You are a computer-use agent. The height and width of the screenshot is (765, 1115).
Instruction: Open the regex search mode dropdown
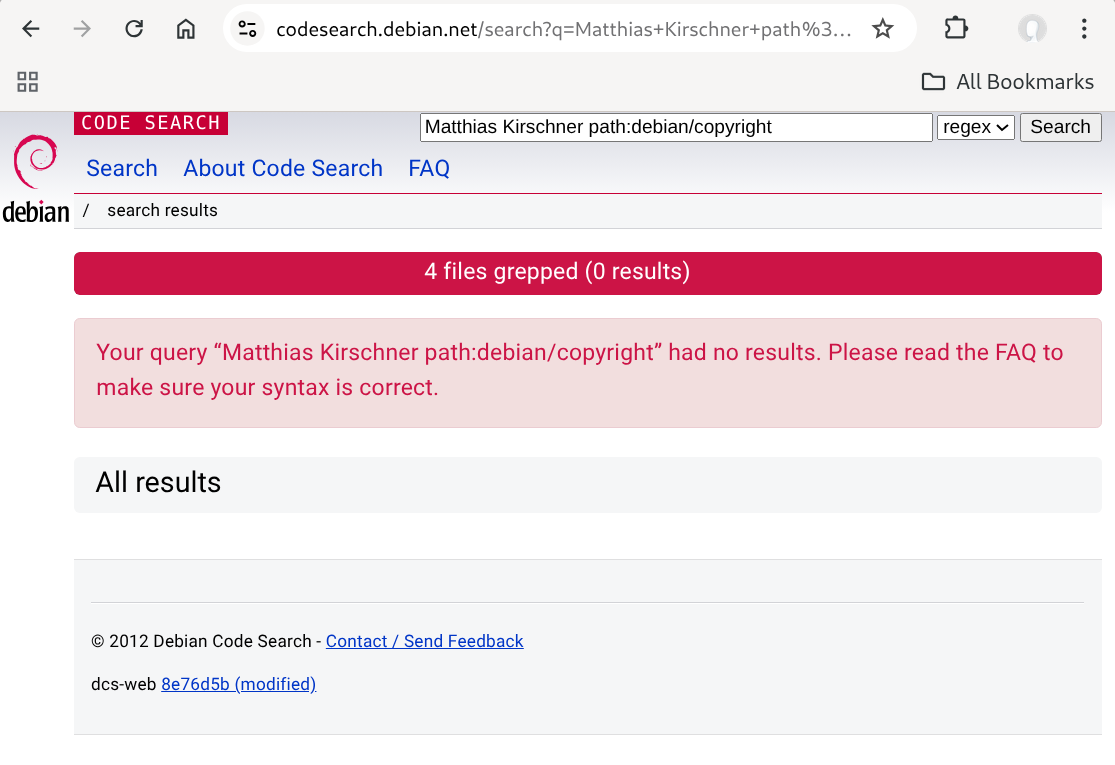point(974,127)
